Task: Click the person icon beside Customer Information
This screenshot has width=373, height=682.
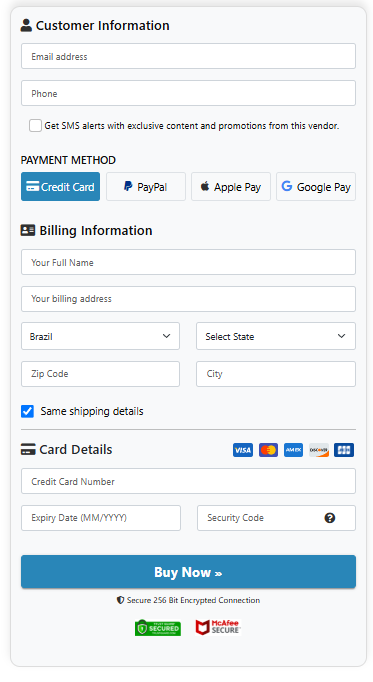Action: point(26,25)
